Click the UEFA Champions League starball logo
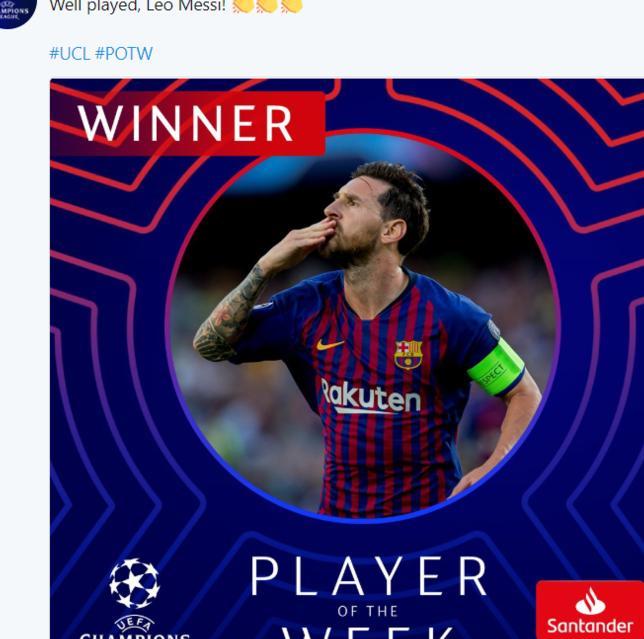This screenshot has height=639, width=644. click(x=134, y=583)
